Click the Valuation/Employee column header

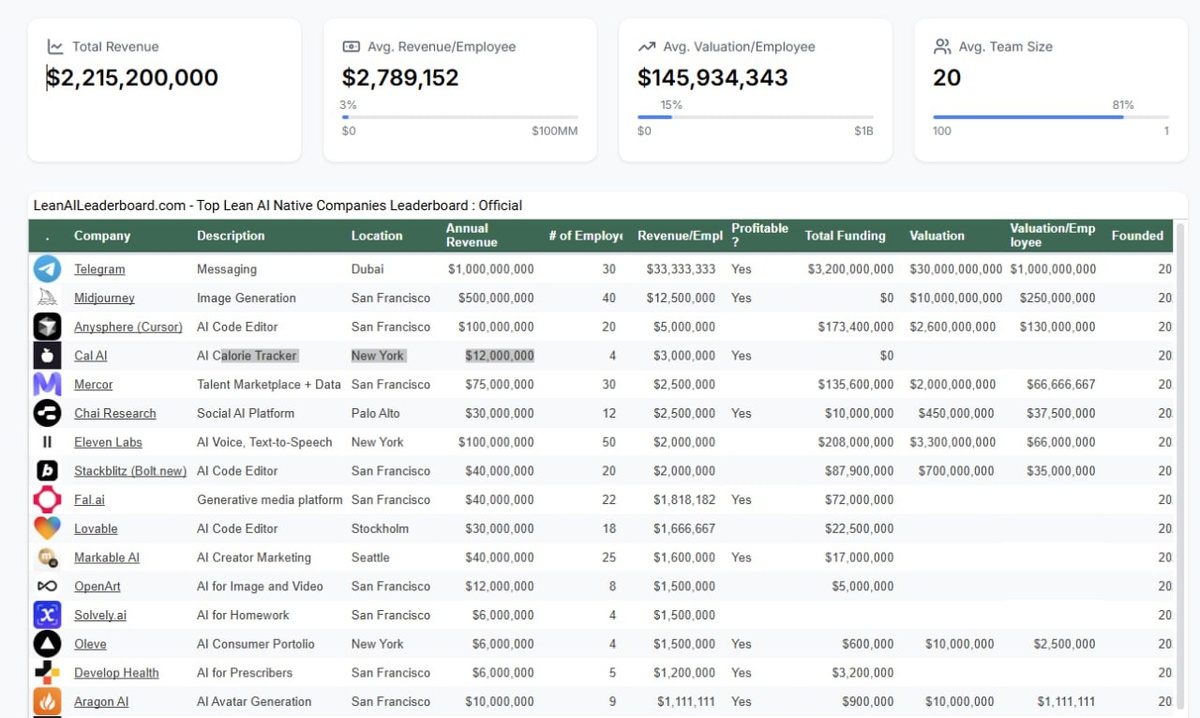click(1052, 235)
